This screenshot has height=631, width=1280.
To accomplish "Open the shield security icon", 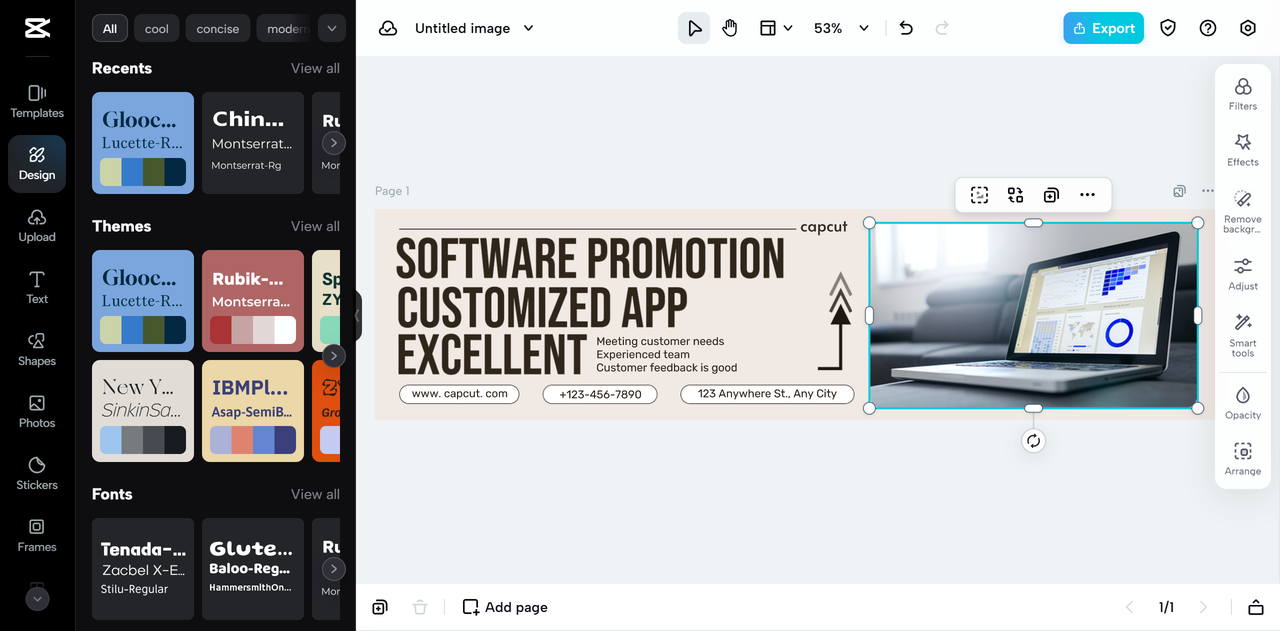I will tap(1168, 28).
